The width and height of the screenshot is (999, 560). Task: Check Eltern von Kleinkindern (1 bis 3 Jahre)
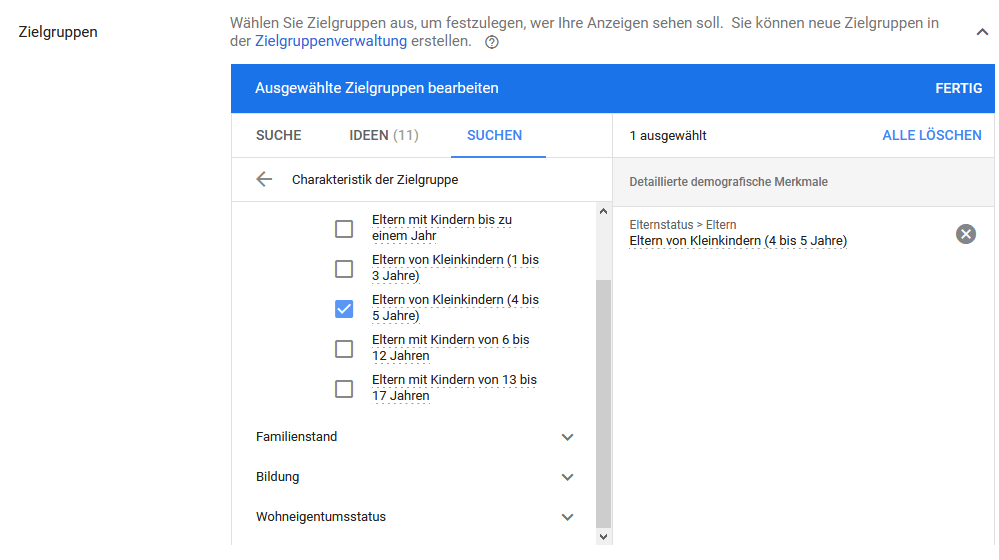344,269
